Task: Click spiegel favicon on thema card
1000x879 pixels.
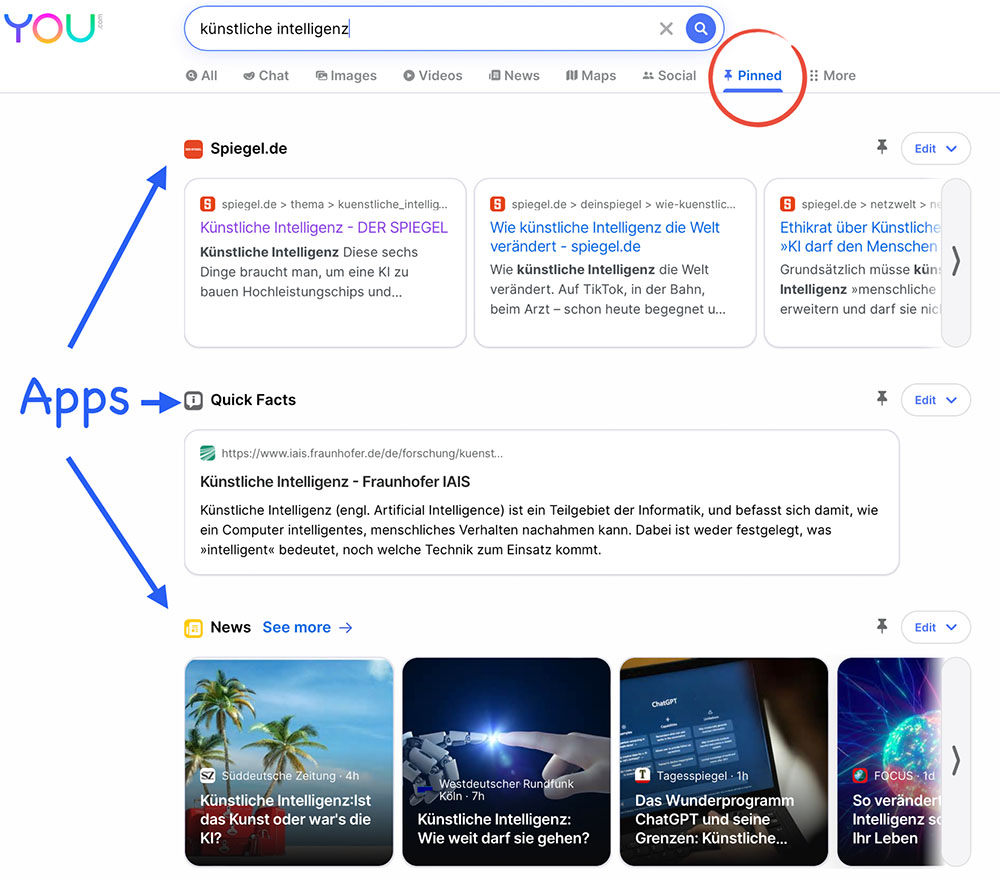Action: (x=207, y=204)
